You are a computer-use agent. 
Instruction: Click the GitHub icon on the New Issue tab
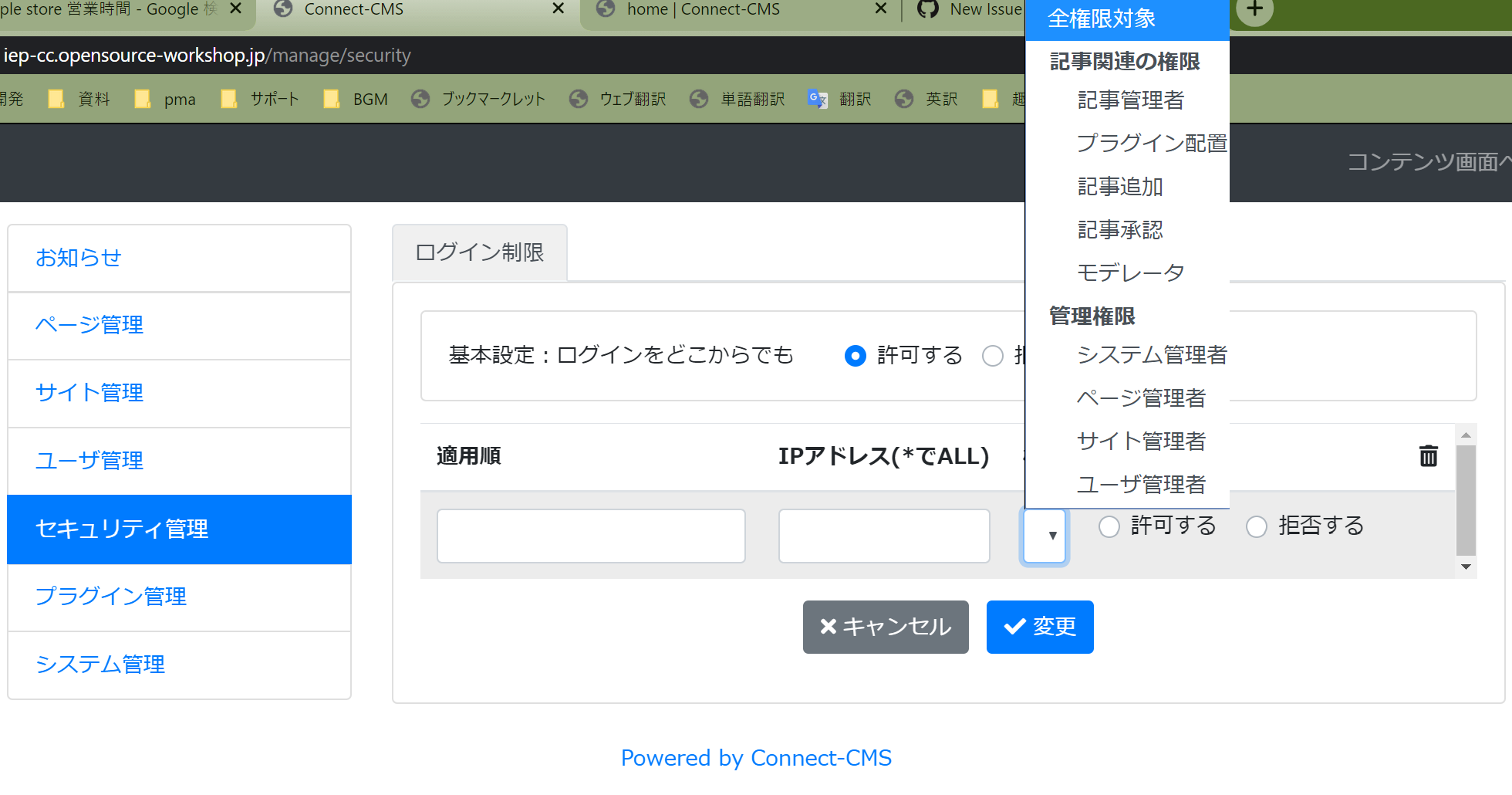[927, 9]
